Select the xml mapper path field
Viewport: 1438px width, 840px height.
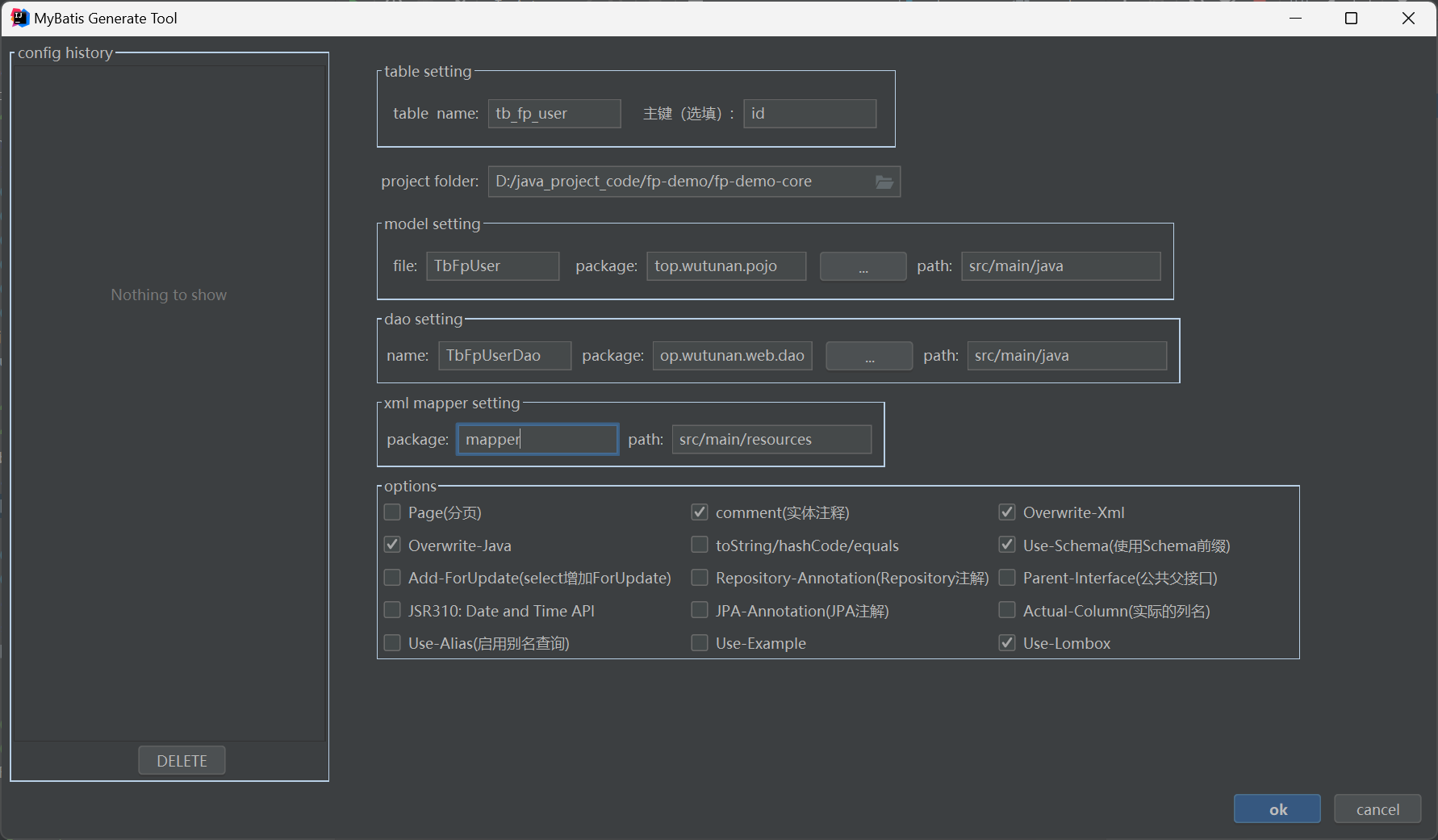771,440
